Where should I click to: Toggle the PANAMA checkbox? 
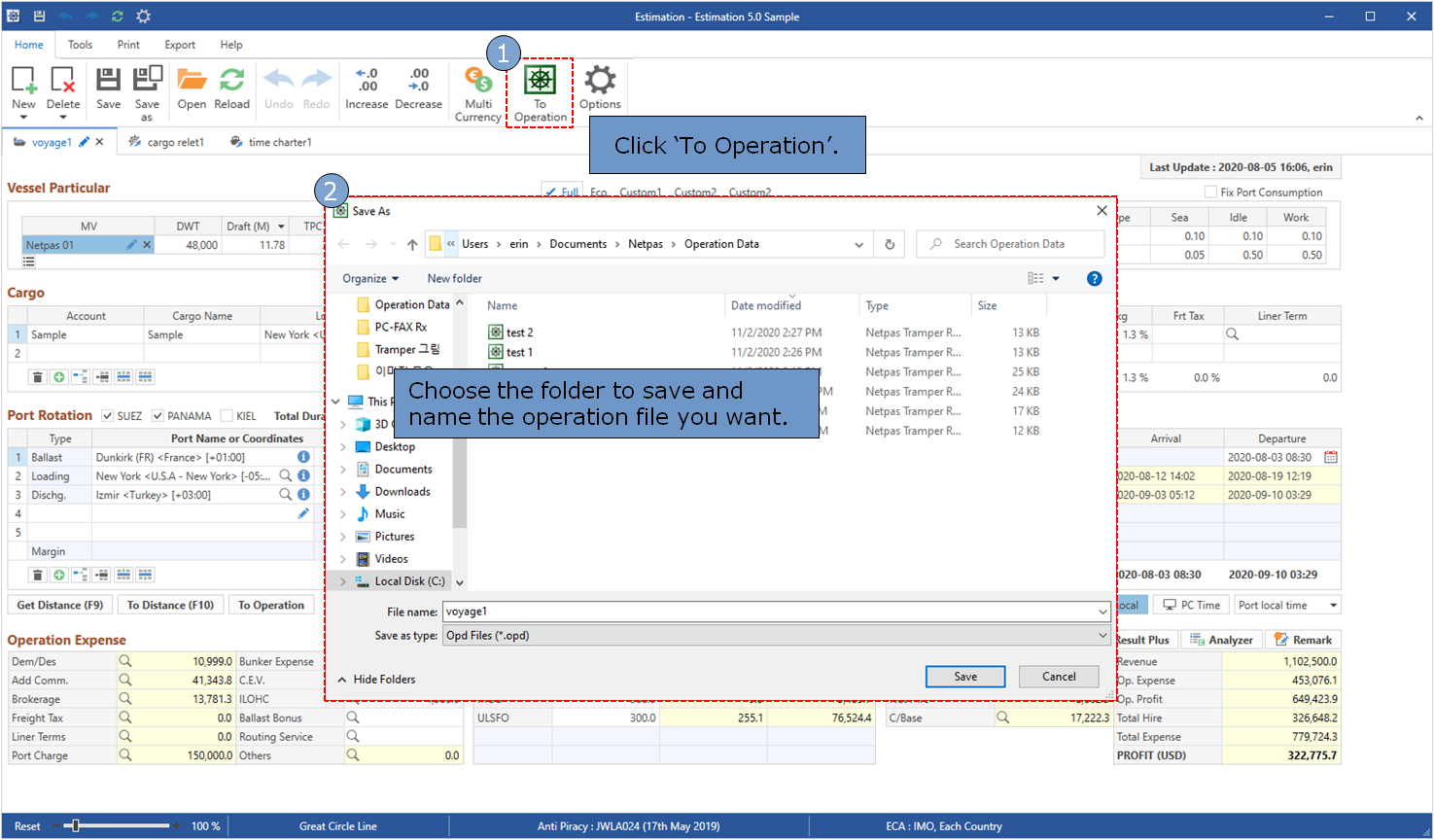click(x=157, y=416)
